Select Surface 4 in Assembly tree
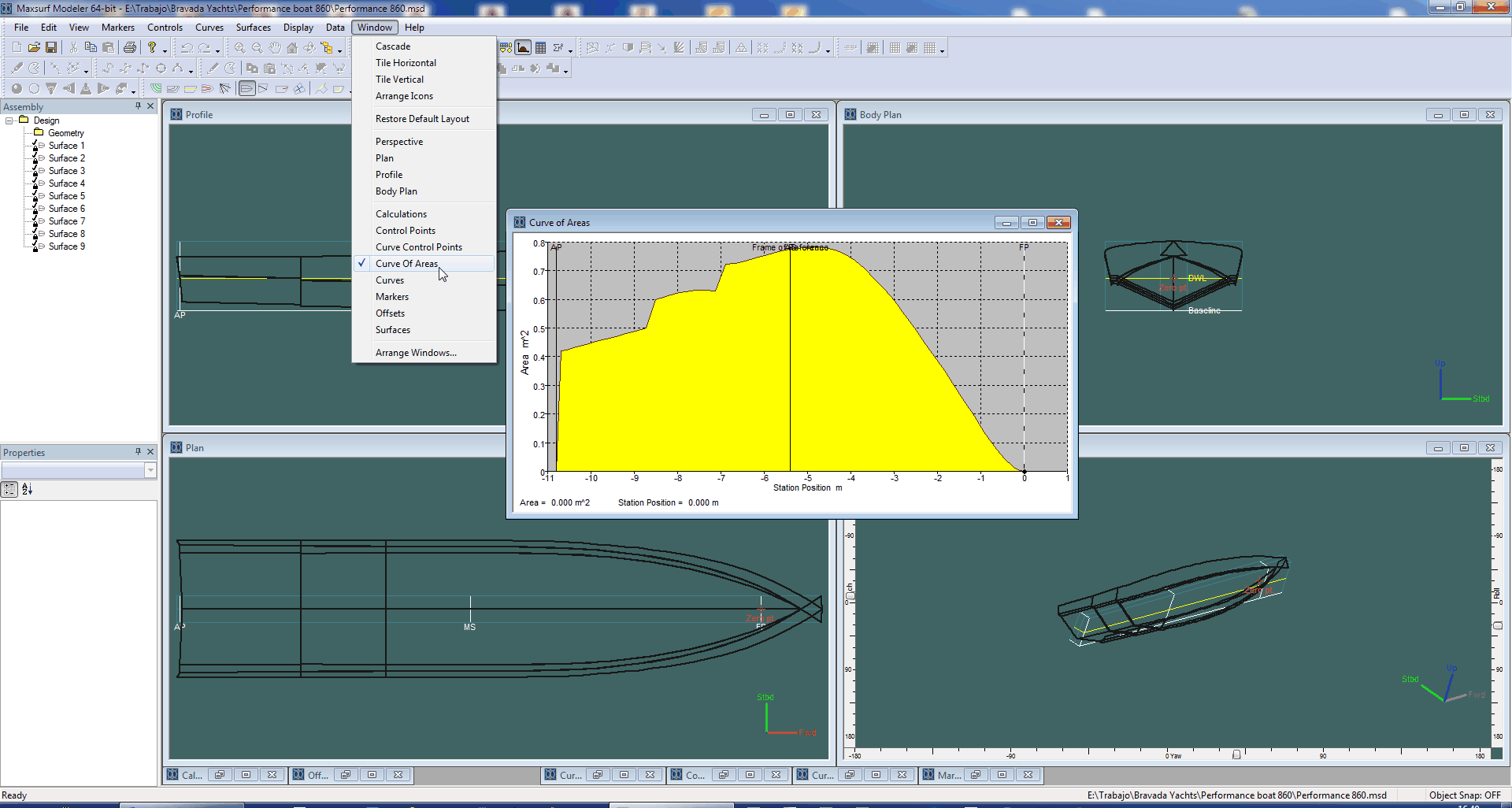 (x=67, y=183)
